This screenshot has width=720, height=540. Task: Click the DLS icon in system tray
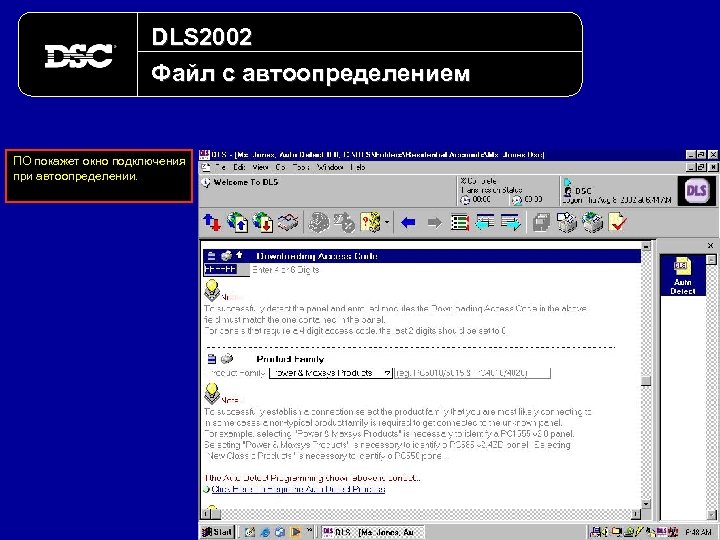click(x=662, y=532)
